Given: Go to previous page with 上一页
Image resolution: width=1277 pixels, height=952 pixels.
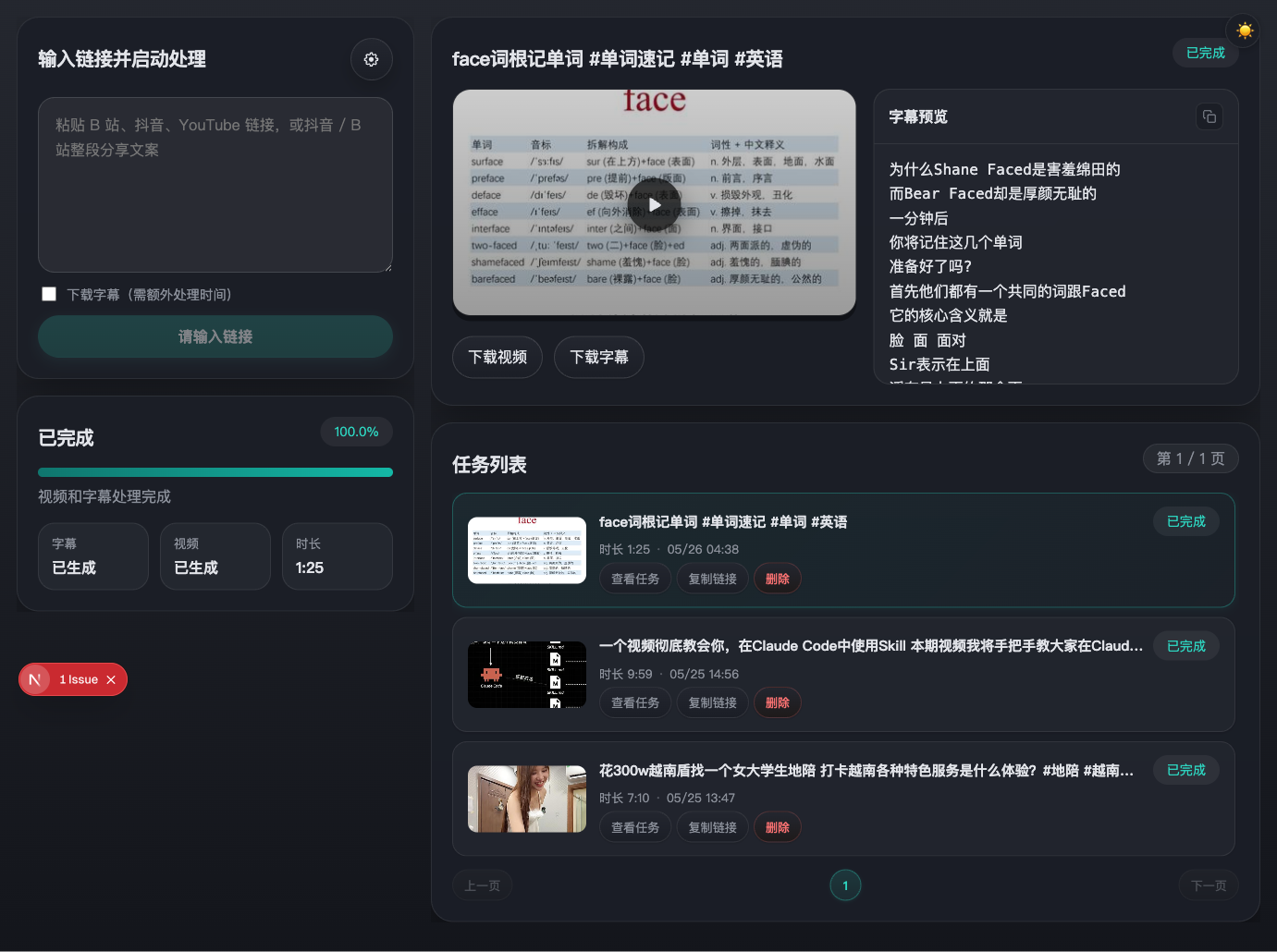Looking at the screenshot, I should (x=482, y=885).
